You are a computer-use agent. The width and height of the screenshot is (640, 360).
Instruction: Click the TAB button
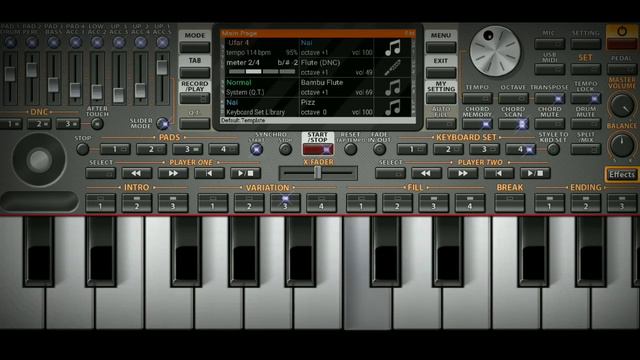point(195,73)
